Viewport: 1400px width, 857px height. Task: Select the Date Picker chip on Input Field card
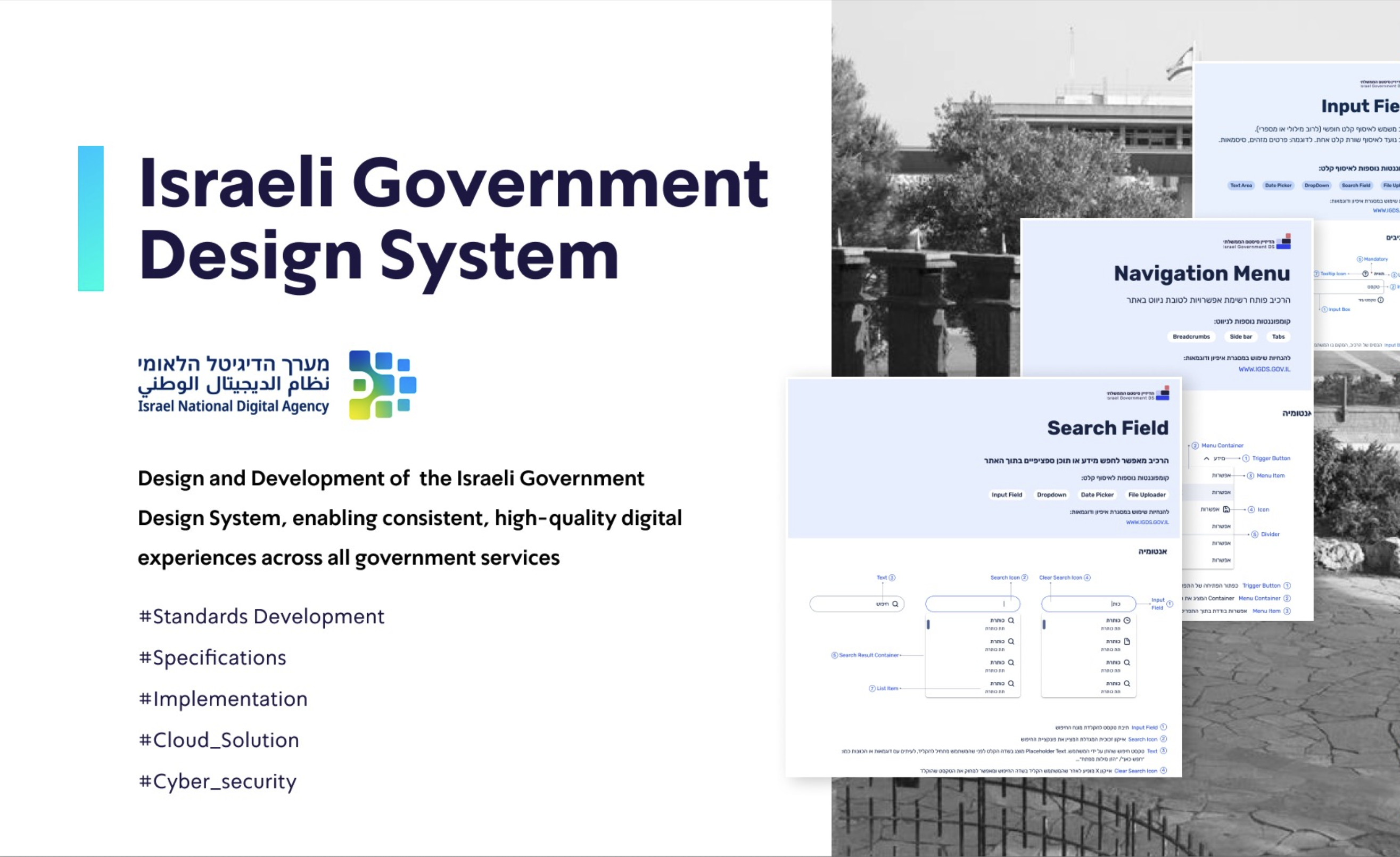(1278, 185)
